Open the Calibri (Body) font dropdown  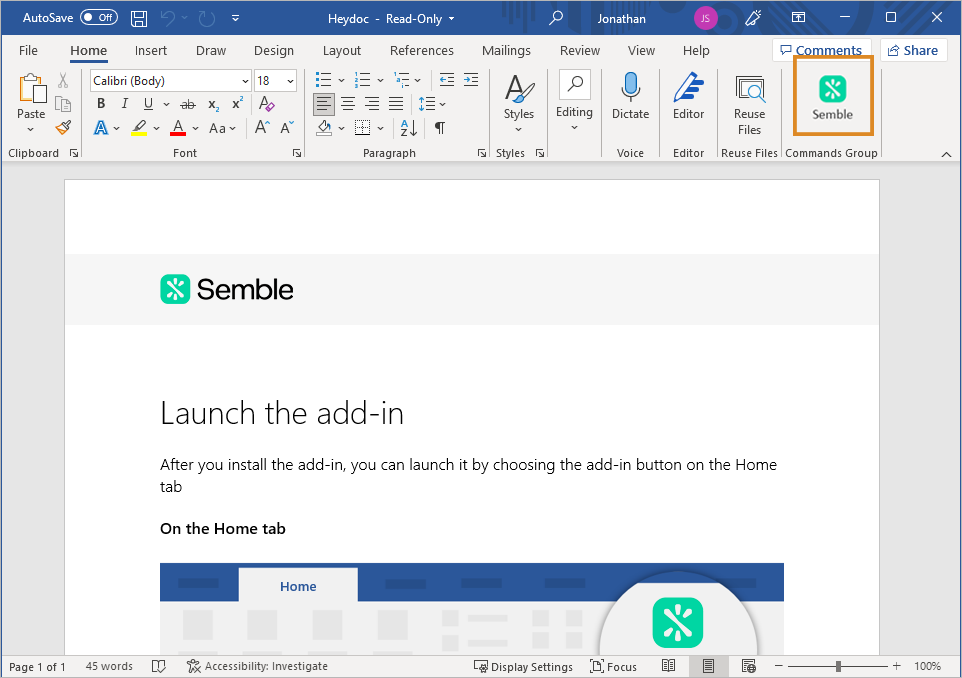tap(245, 81)
